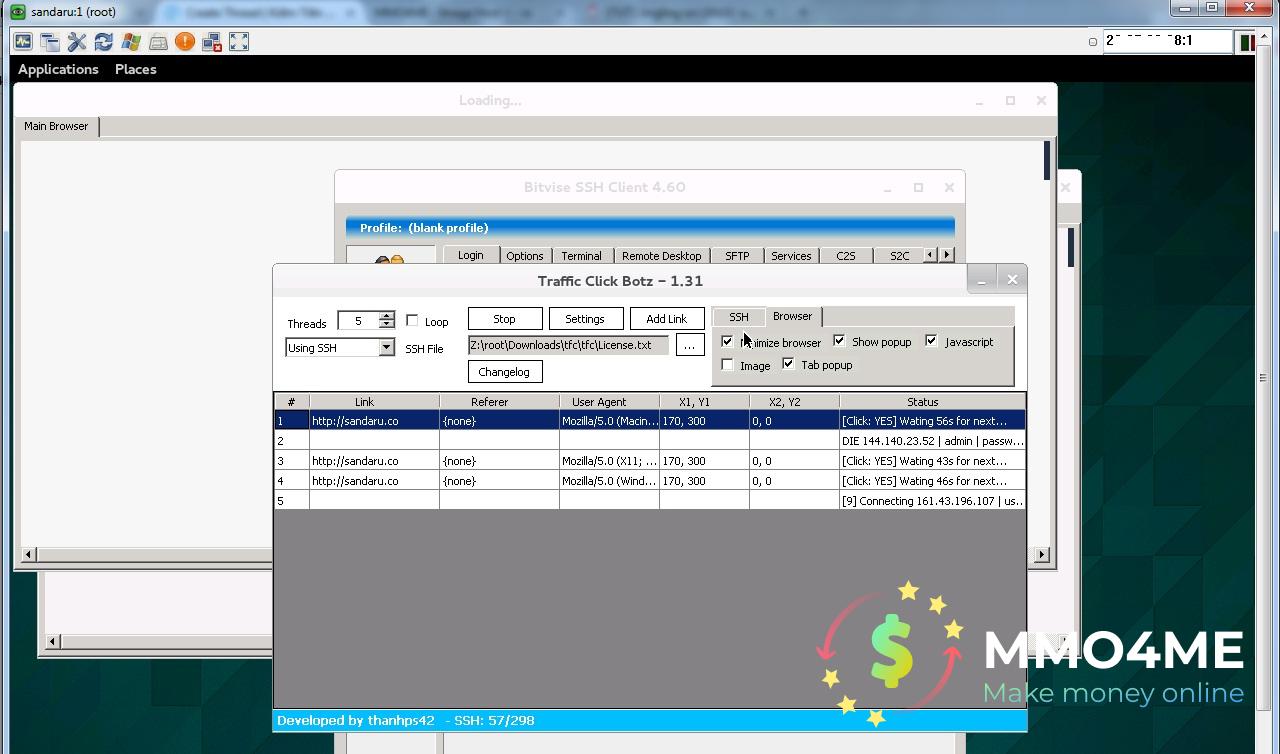The image size is (1280, 754).
Task: Click the Main Browser scroll right arrow
Action: [1042, 554]
